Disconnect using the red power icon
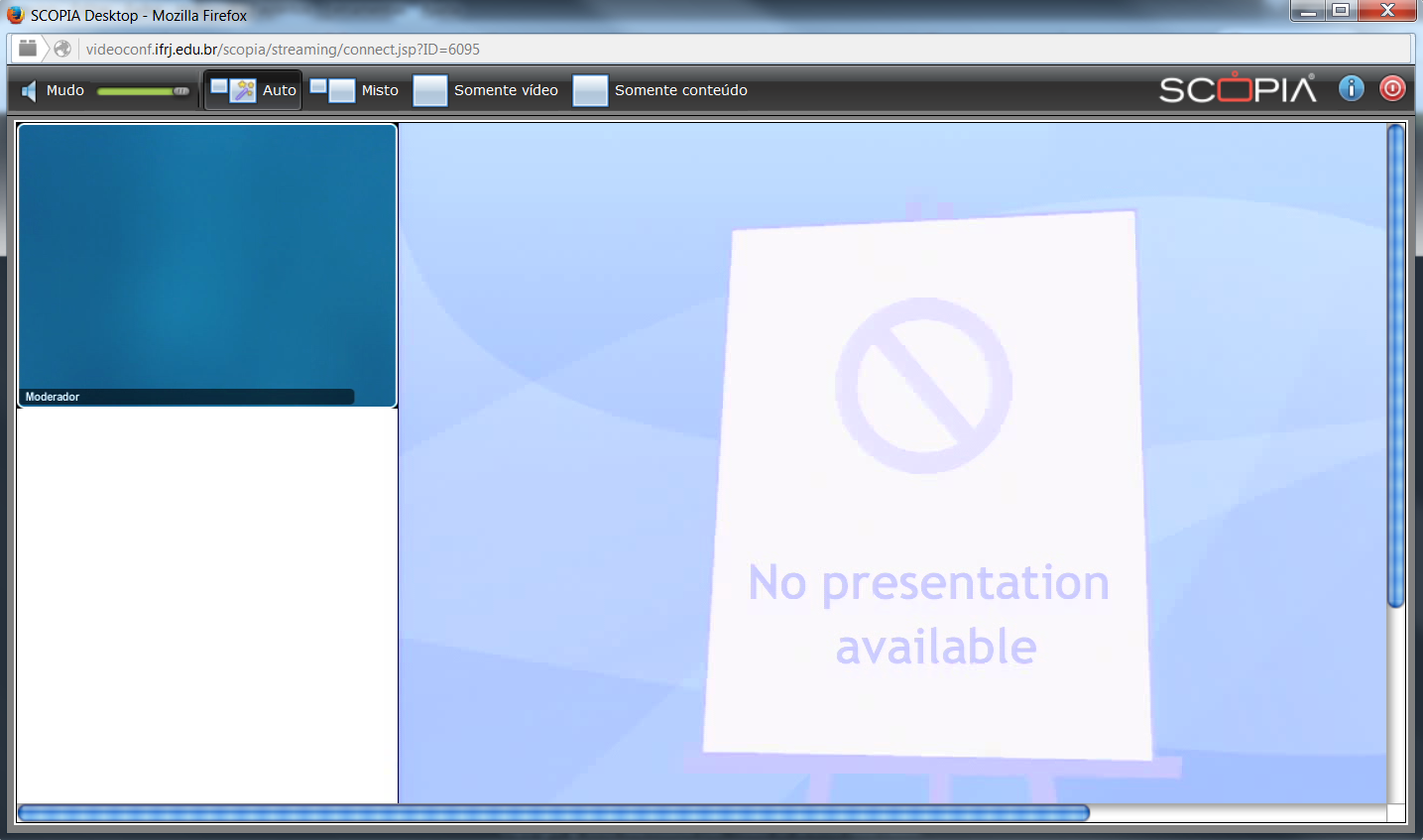Screen dimensions: 1423x840 coord(1392,88)
